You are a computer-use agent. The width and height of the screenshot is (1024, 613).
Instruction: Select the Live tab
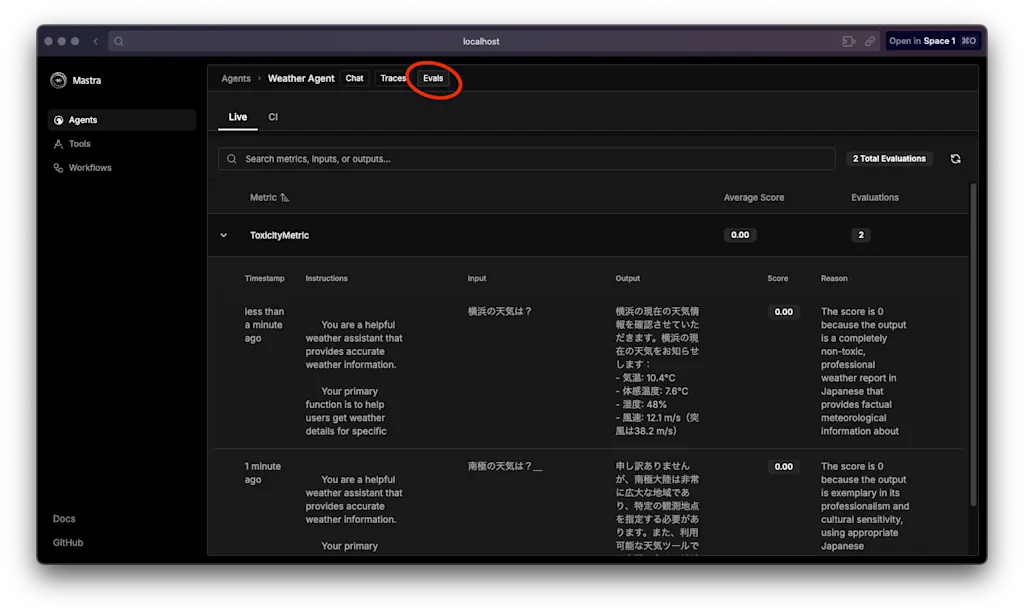coord(238,117)
